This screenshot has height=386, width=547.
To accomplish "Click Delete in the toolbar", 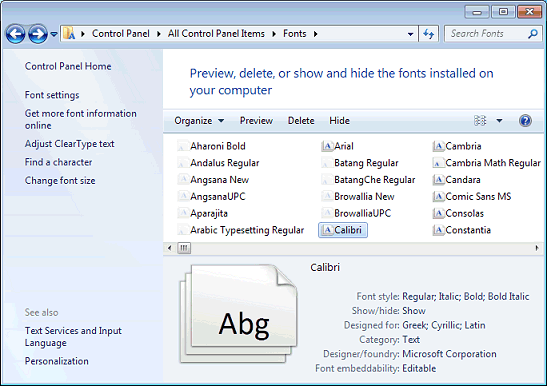I will tap(301, 121).
